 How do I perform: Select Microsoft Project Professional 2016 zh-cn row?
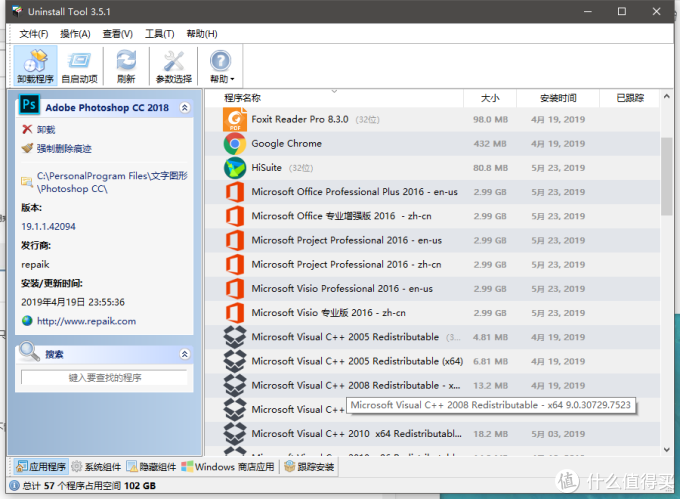pos(432,264)
